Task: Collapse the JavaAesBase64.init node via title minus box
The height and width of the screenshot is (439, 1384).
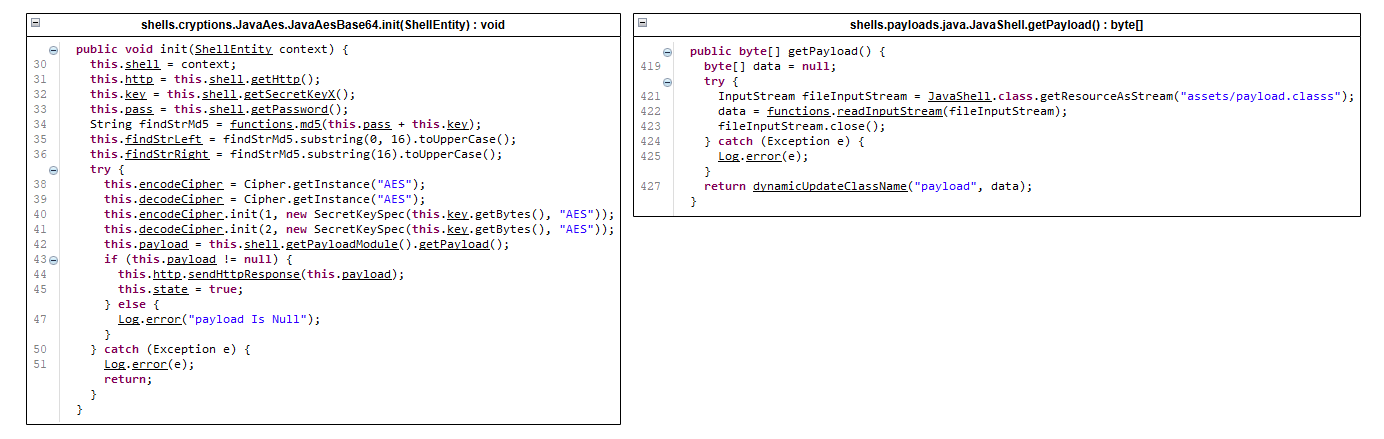Action: coord(35,23)
